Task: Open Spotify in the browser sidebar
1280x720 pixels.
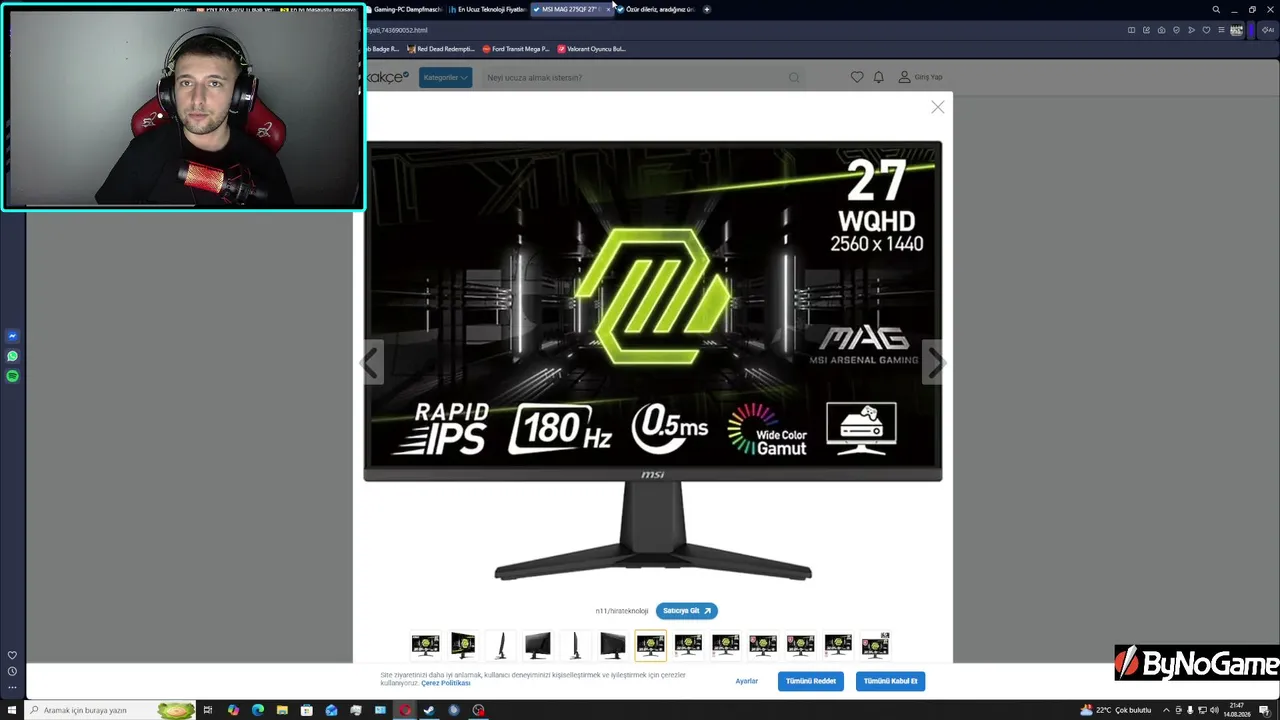Action: click(12, 376)
